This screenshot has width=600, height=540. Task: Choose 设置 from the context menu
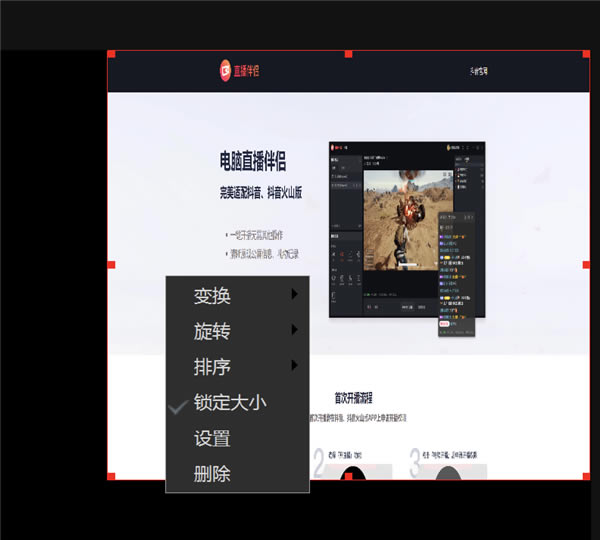click(212, 439)
